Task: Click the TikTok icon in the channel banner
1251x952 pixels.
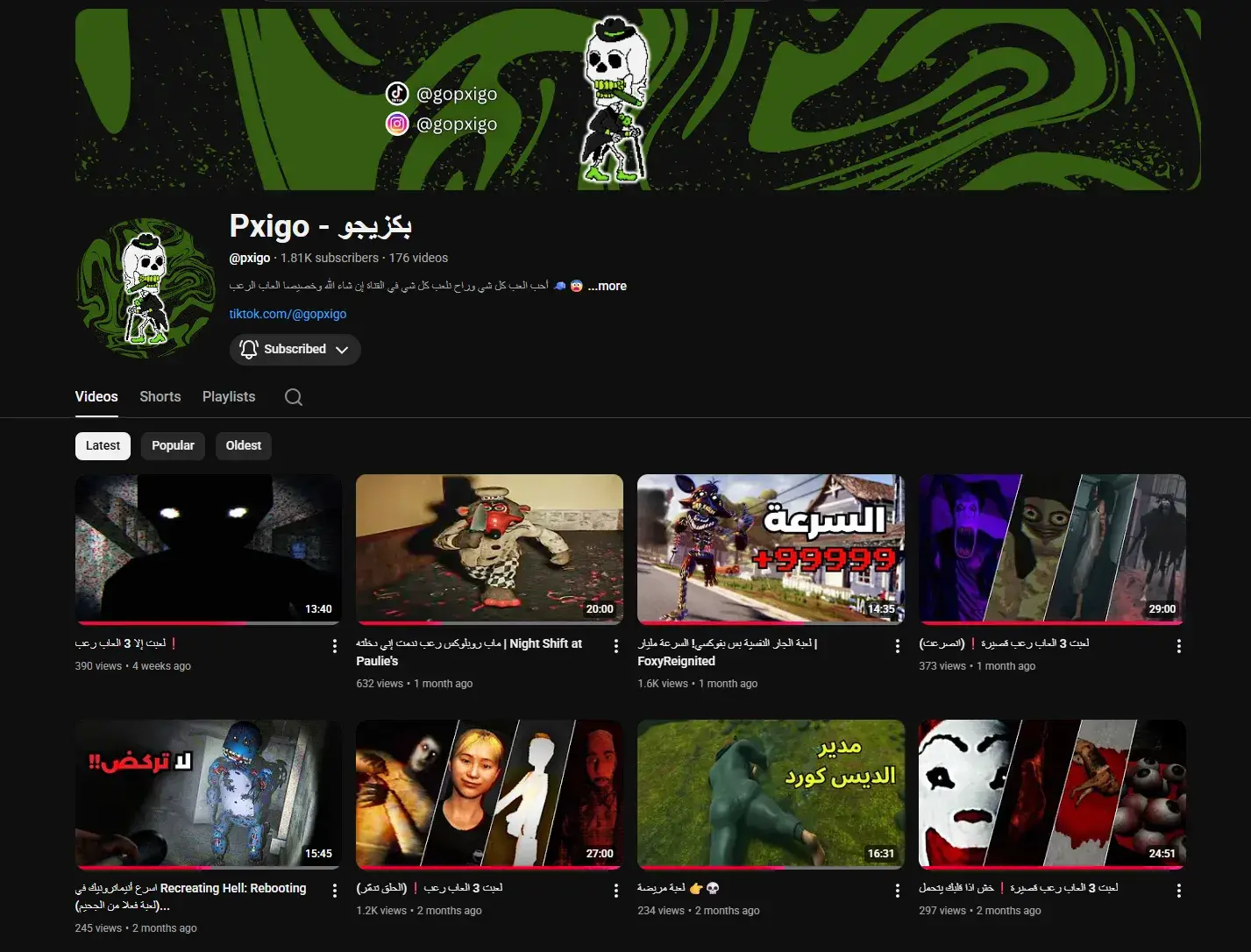Action: point(398,93)
